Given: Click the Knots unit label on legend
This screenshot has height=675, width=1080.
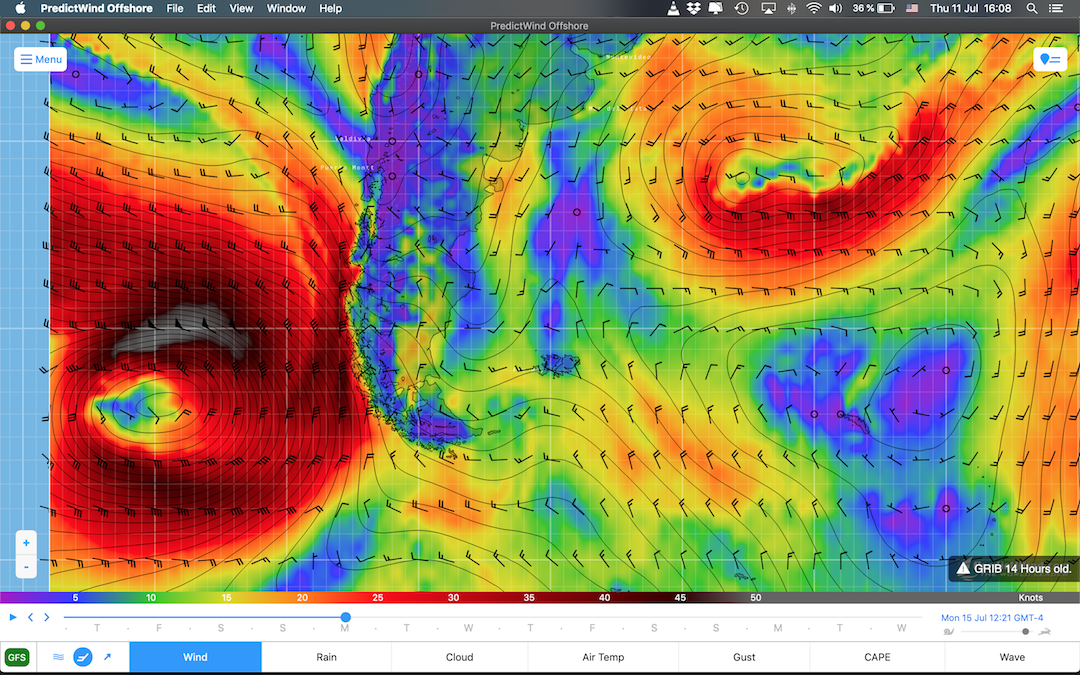Looking at the screenshot, I should (x=1030, y=598).
